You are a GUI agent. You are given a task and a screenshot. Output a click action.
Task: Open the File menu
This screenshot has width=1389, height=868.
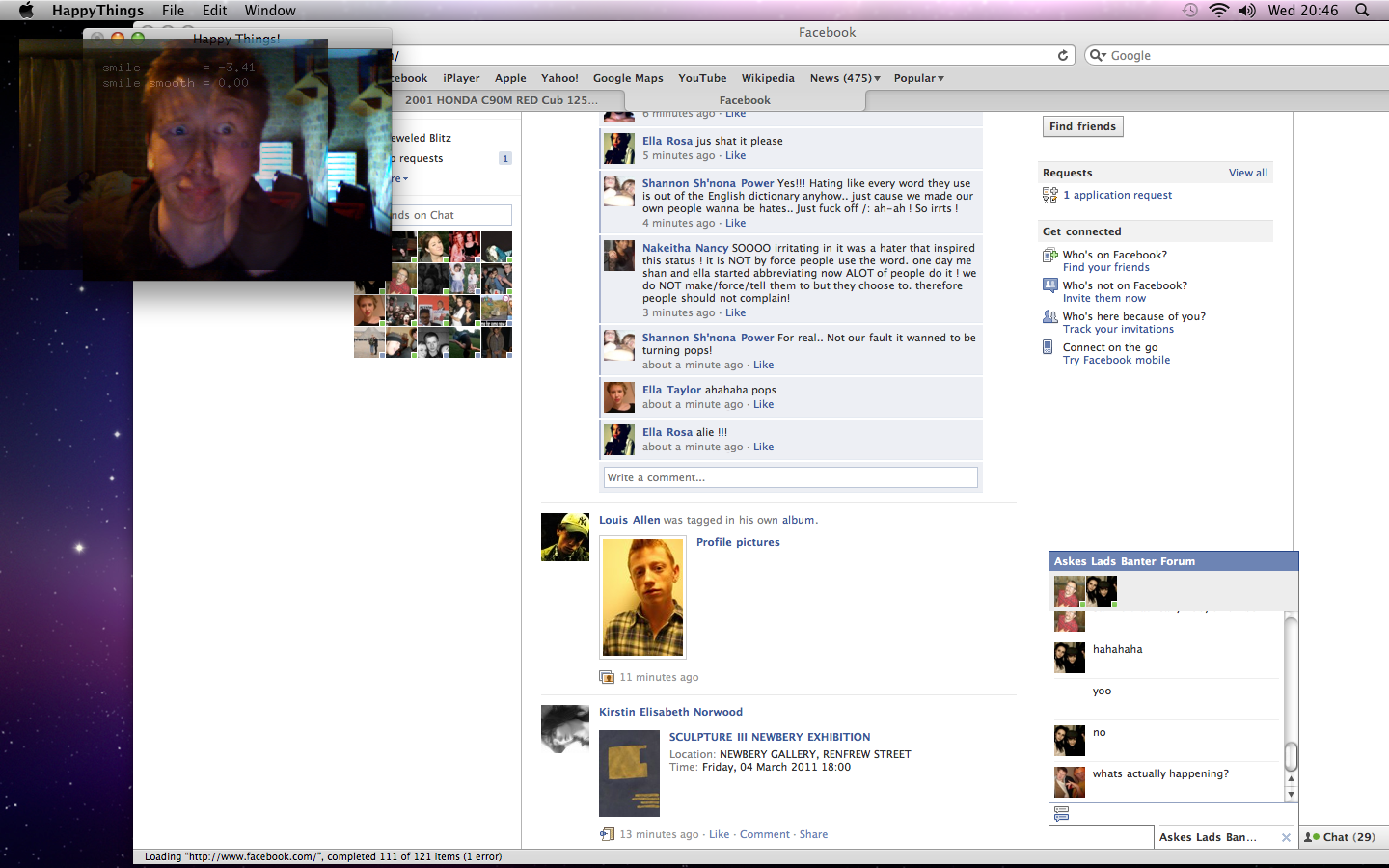tap(173, 10)
